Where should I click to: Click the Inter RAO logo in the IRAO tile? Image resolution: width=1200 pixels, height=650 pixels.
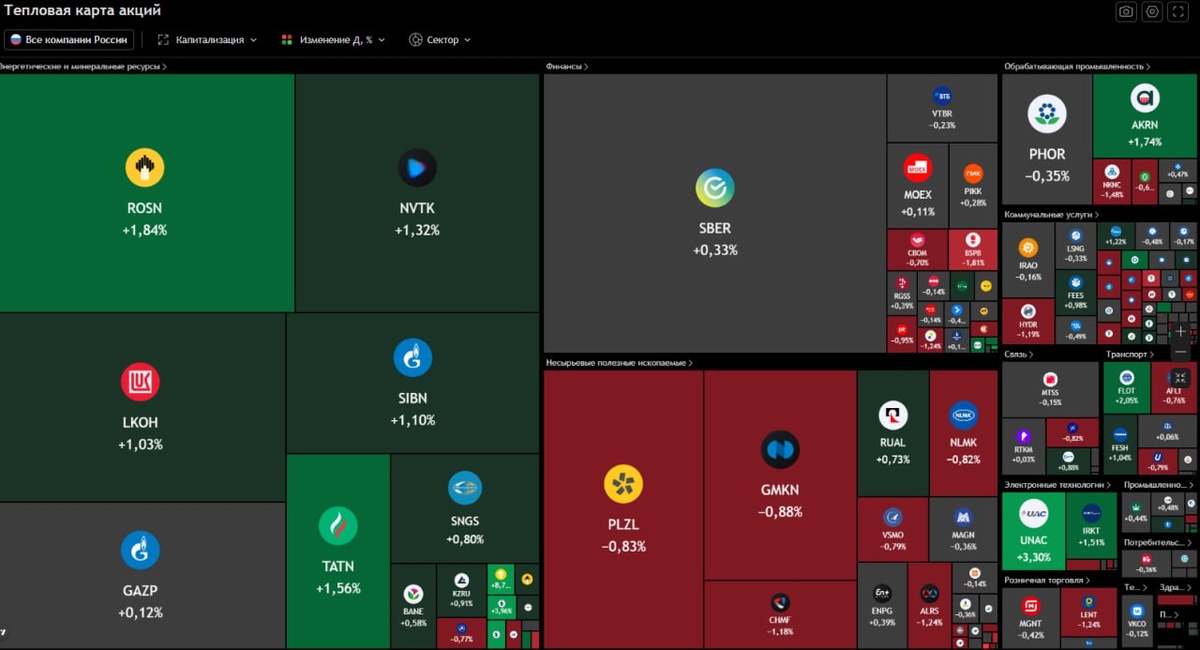pos(1028,248)
